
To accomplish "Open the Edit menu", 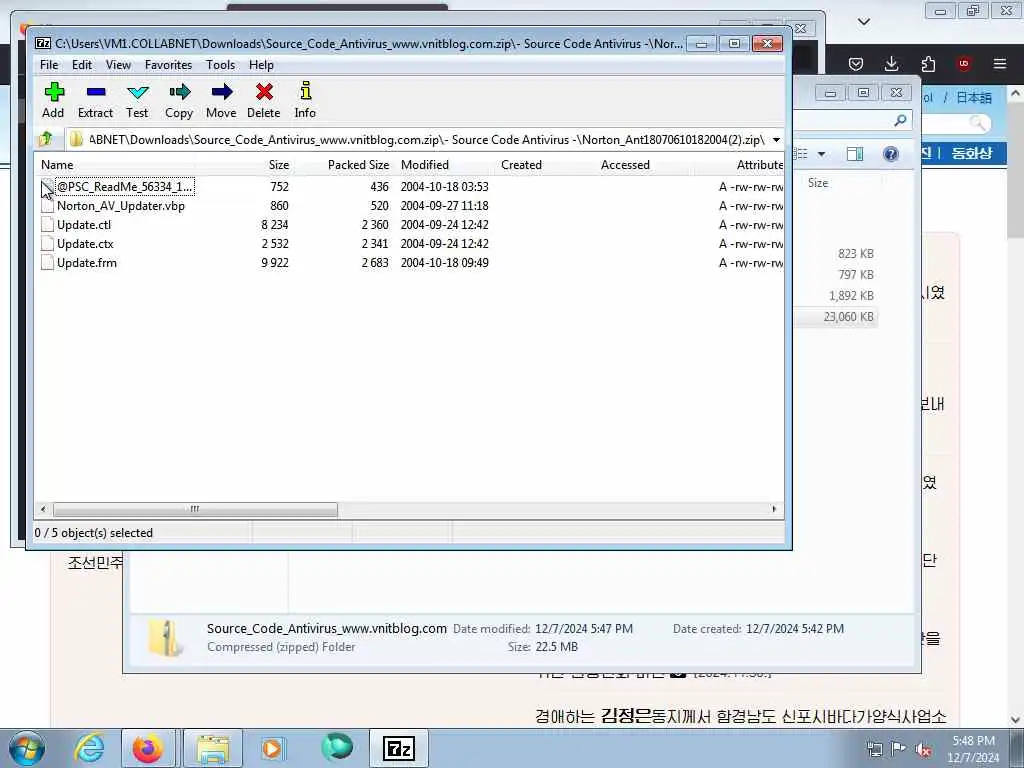I will click(82, 65).
